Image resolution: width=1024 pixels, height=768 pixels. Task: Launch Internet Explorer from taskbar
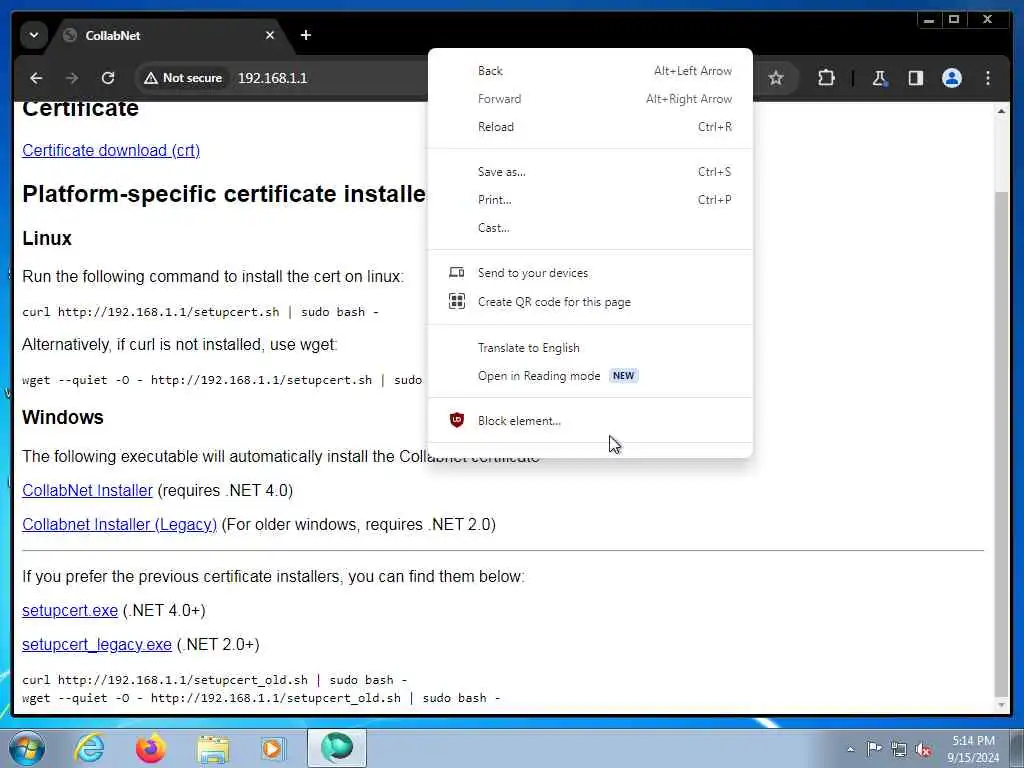[89, 748]
